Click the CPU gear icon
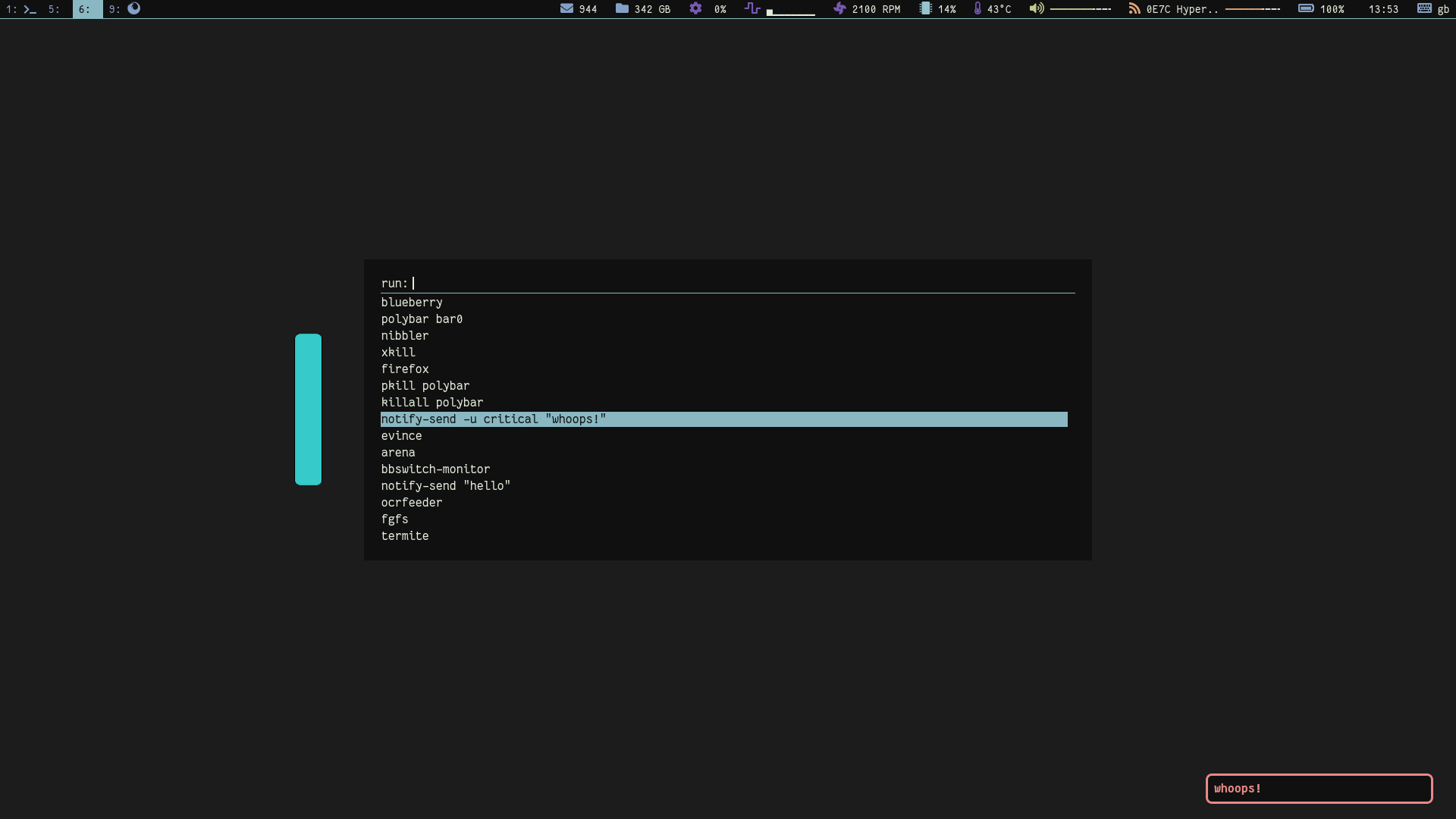The image size is (1456, 819). (695, 8)
